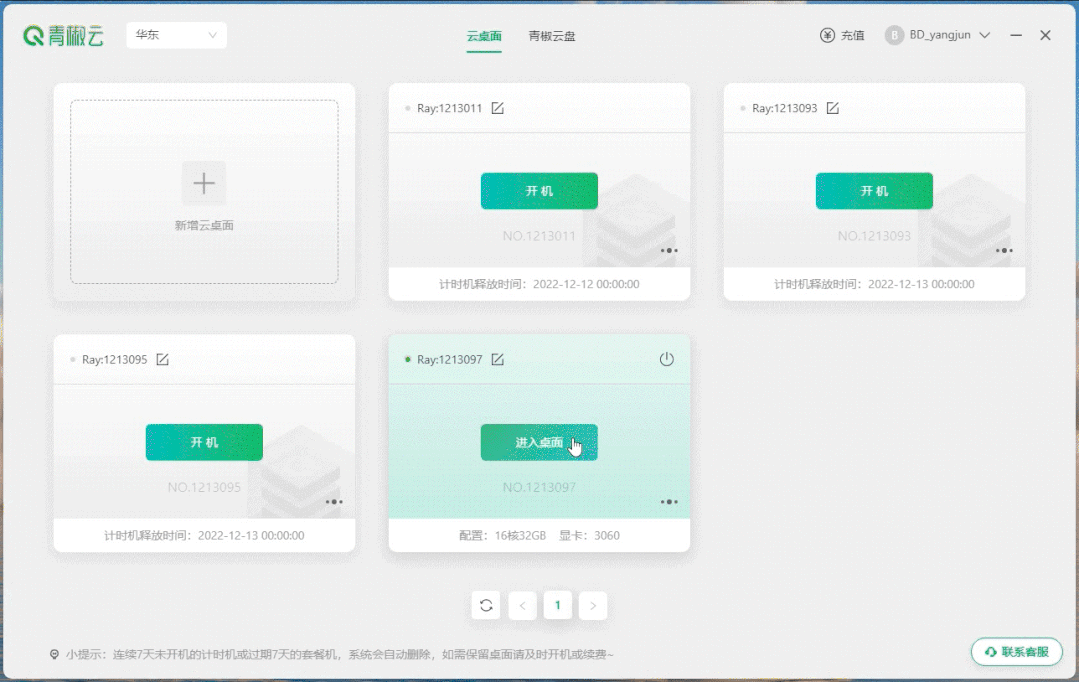Click the yen recharge icon
1079x682 pixels.
(x=827, y=35)
